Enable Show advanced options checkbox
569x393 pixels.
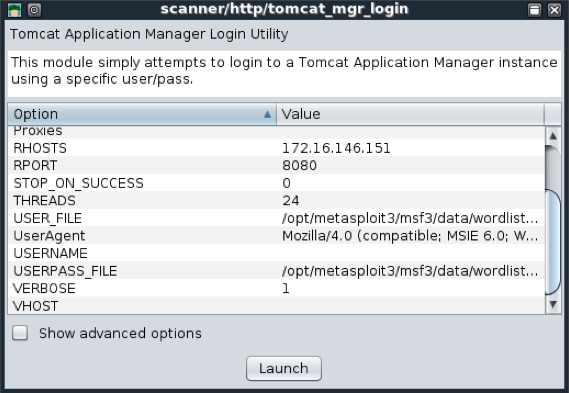point(20,333)
